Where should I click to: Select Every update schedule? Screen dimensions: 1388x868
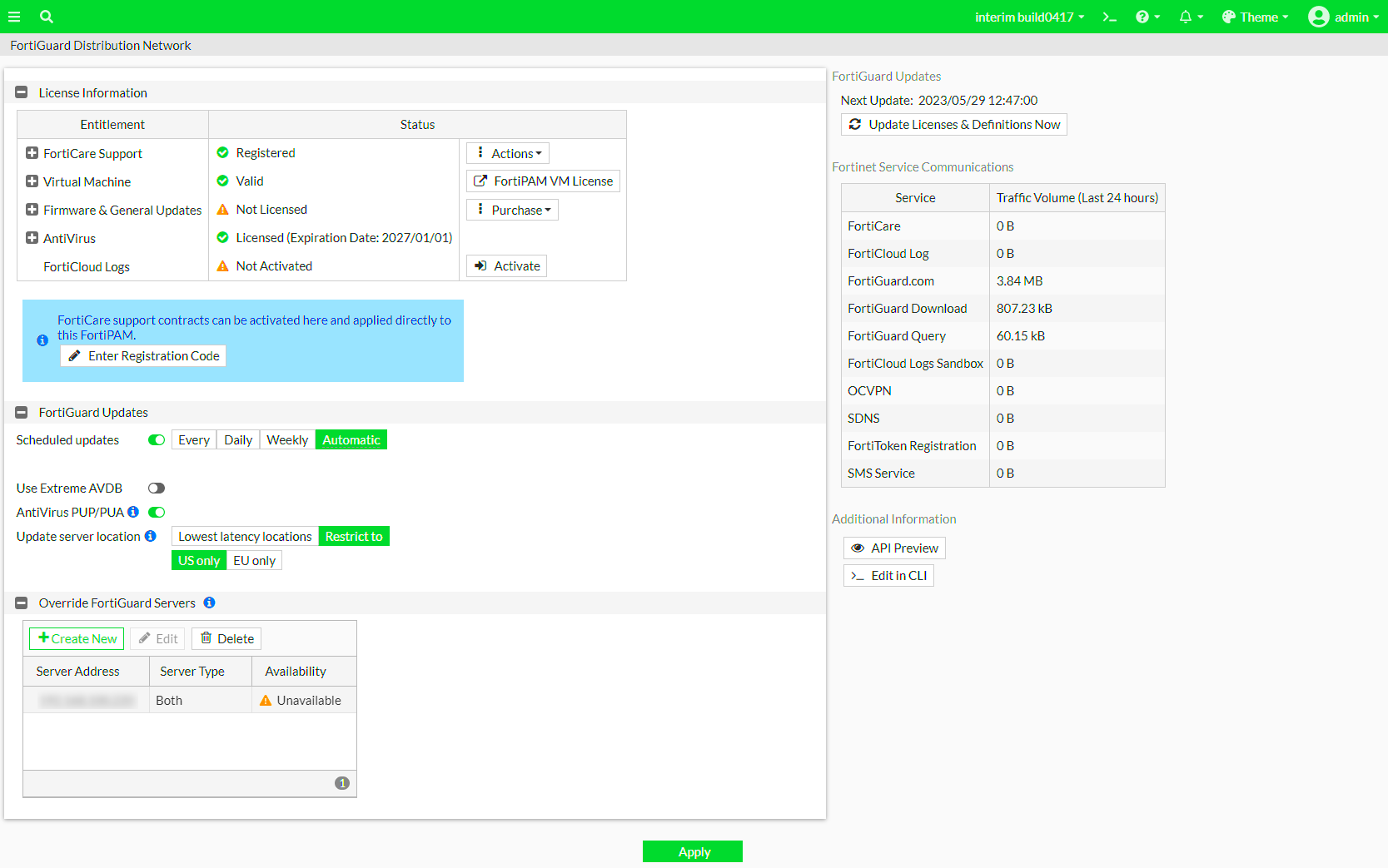pyautogui.click(x=194, y=439)
